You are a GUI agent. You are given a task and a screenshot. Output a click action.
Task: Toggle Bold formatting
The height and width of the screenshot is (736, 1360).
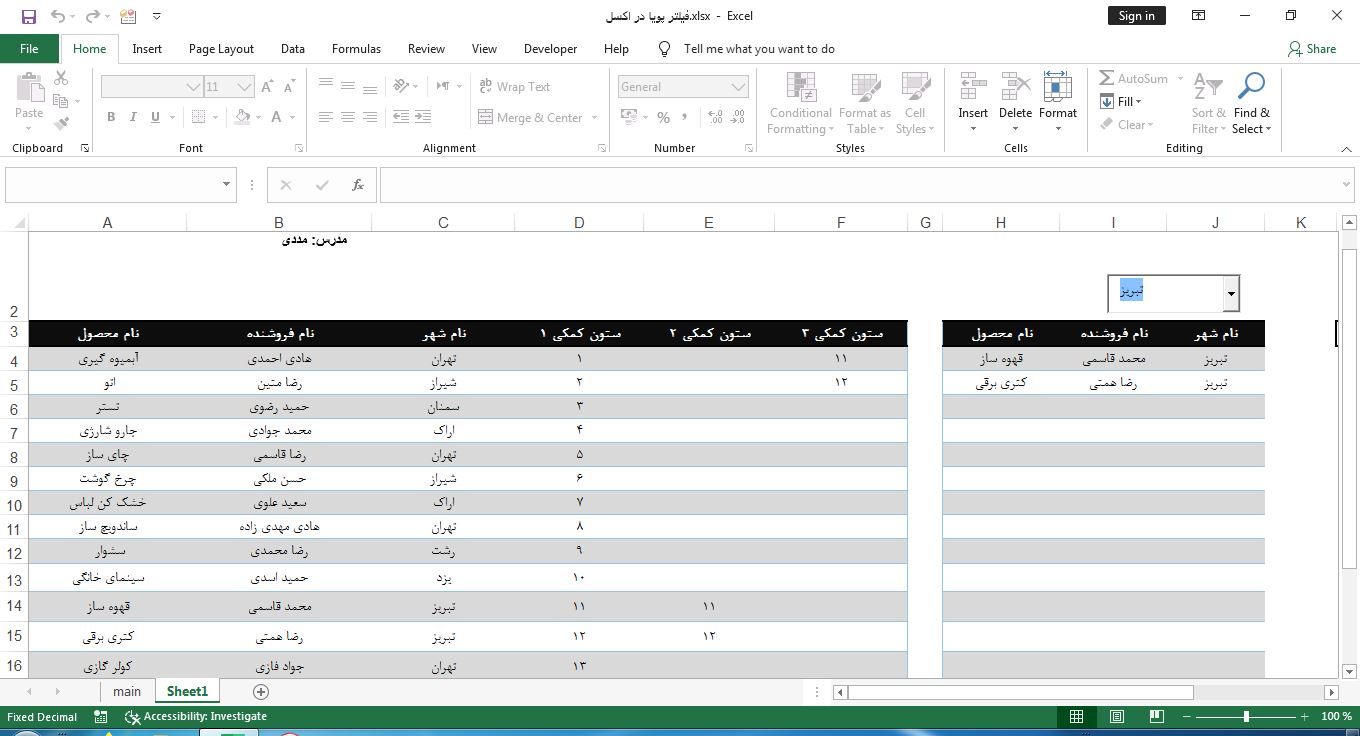(x=111, y=117)
